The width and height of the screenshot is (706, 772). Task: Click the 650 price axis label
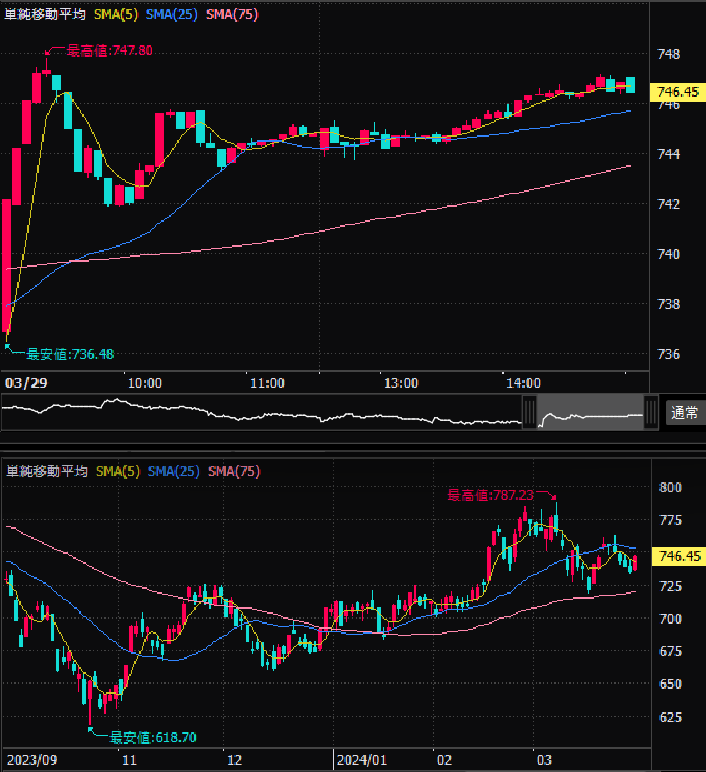[x=671, y=684]
